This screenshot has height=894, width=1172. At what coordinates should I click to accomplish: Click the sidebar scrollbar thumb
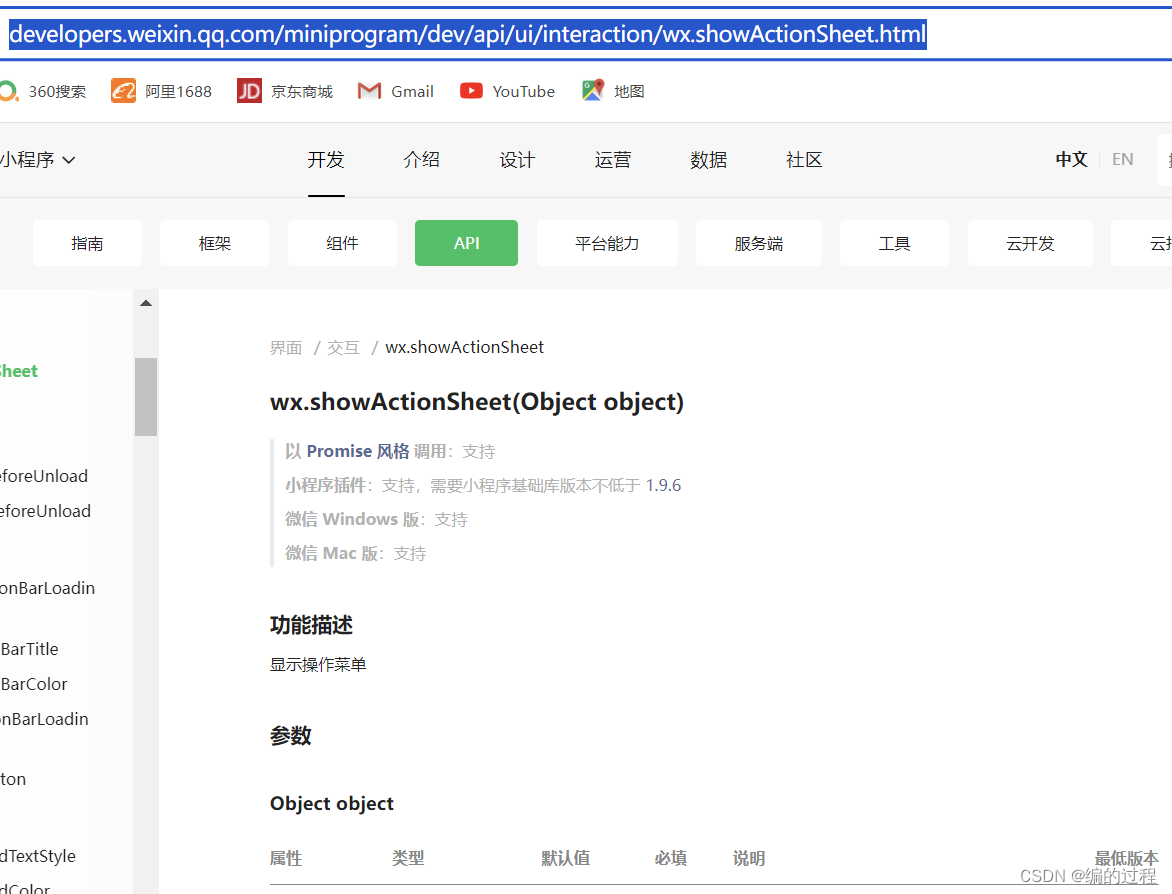pyautogui.click(x=146, y=396)
